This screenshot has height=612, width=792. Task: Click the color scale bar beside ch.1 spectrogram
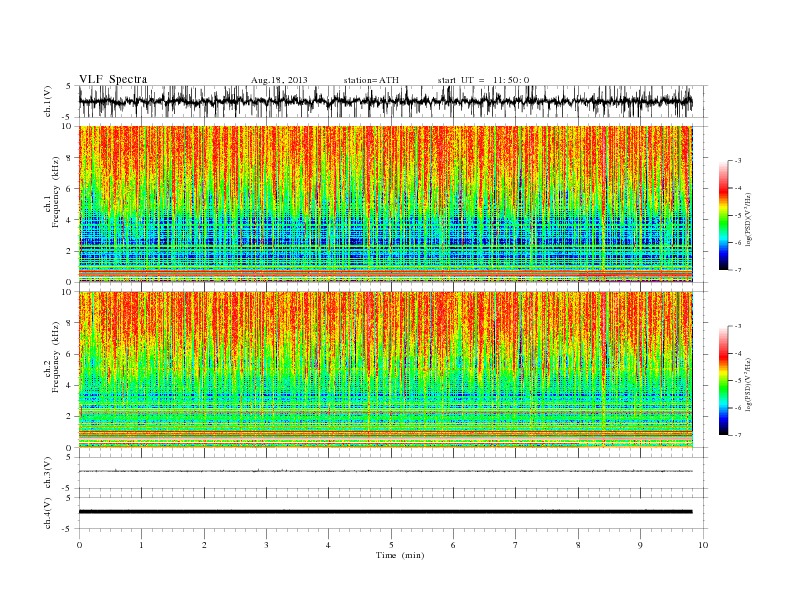723,215
